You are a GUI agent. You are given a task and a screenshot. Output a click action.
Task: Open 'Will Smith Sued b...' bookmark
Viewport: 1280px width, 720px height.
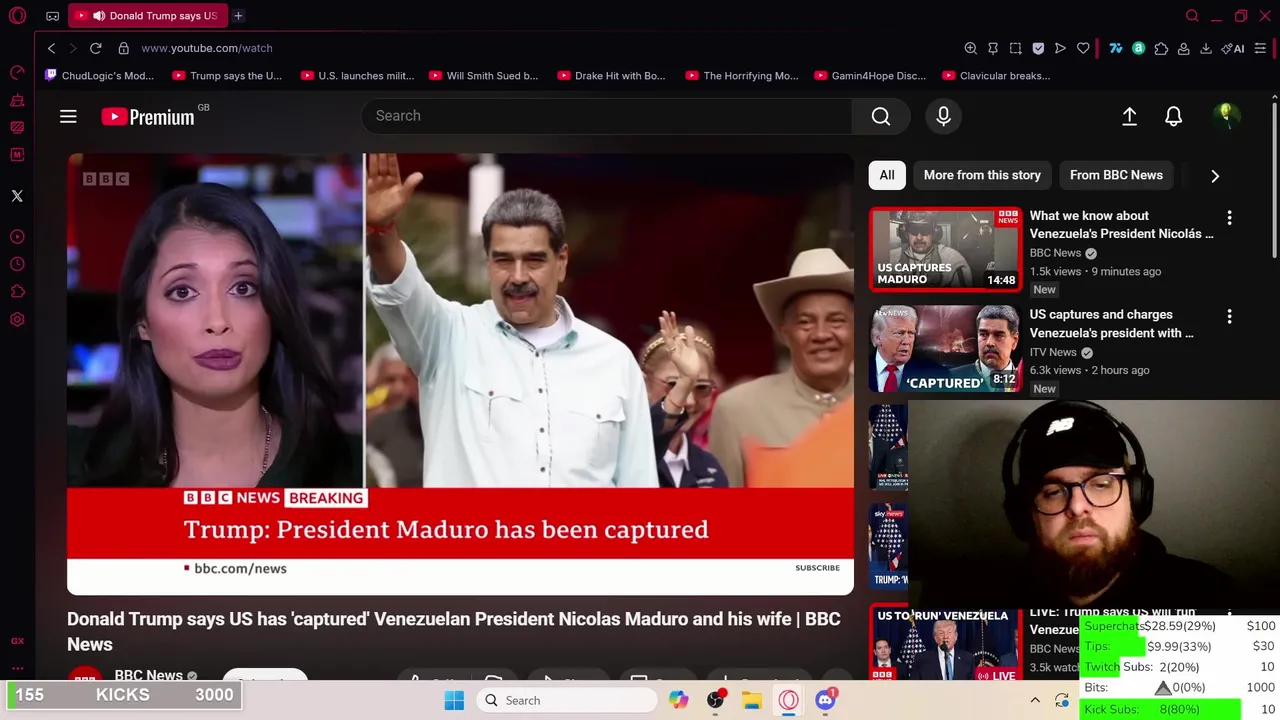tap(483, 76)
